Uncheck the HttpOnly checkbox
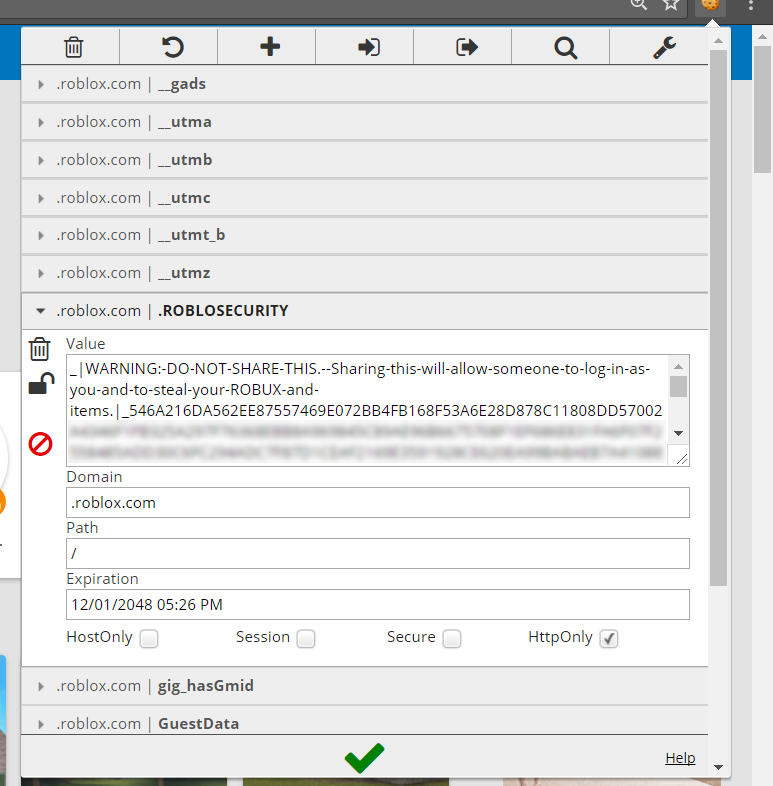Screen dimensions: 773x786 click(x=609, y=639)
